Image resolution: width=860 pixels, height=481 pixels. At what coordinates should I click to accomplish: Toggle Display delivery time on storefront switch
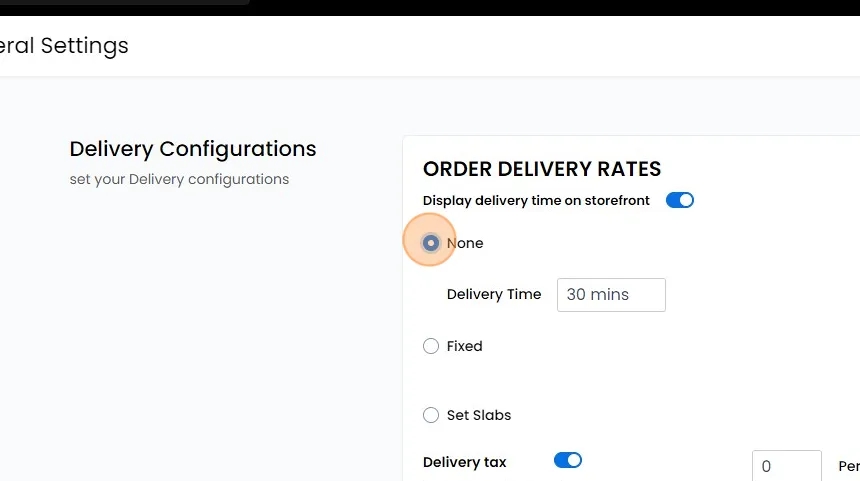pyautogui.click(x=680, y=200)
